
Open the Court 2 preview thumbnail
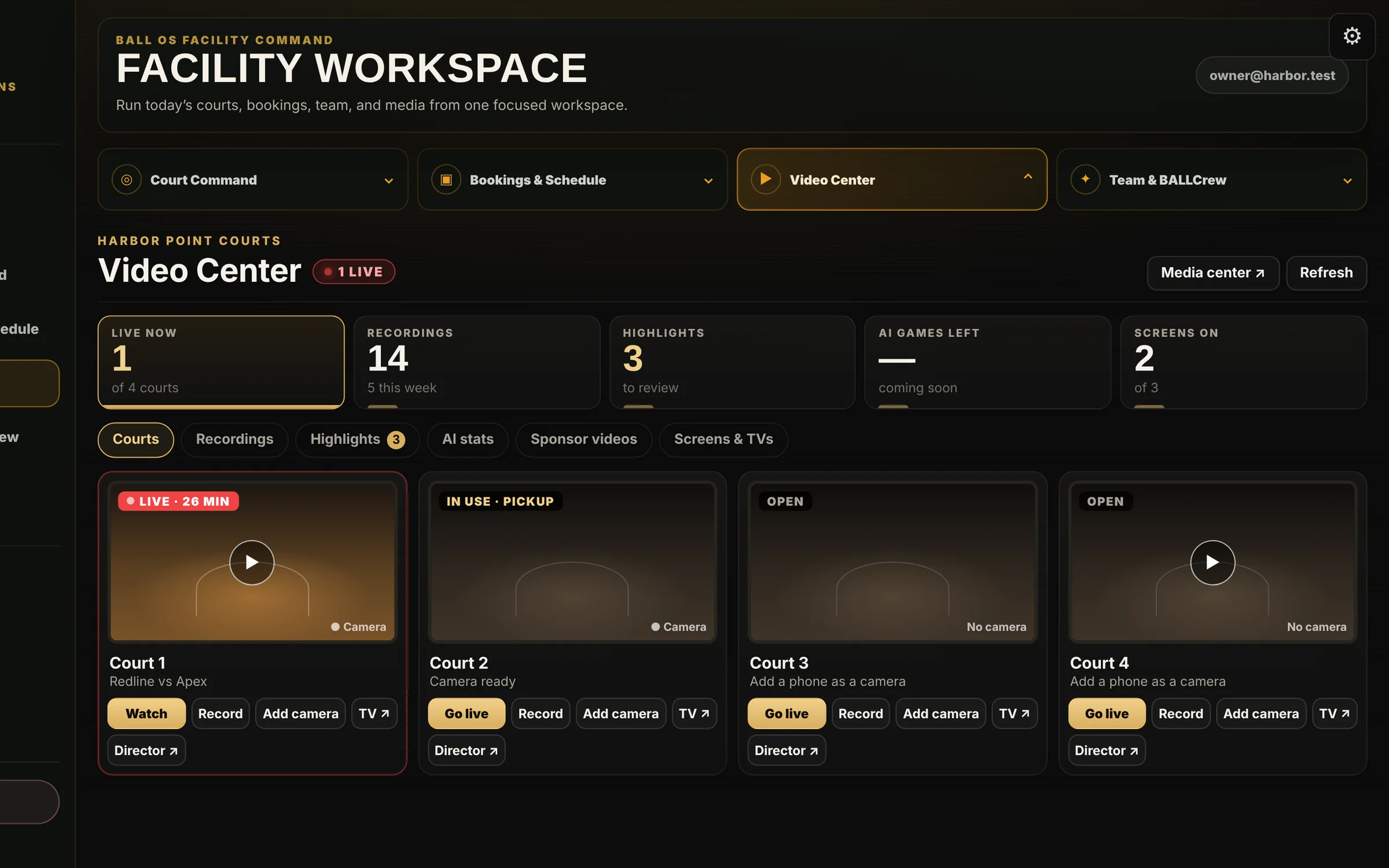click(572, 562)
